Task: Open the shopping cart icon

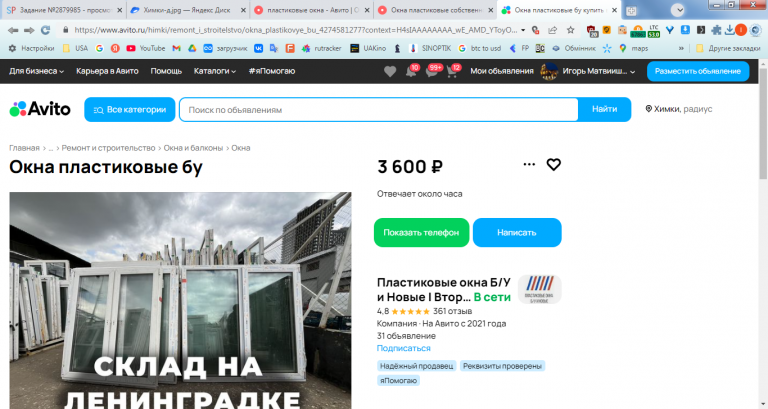Action: pyautogui.click(x=452, y=72)
